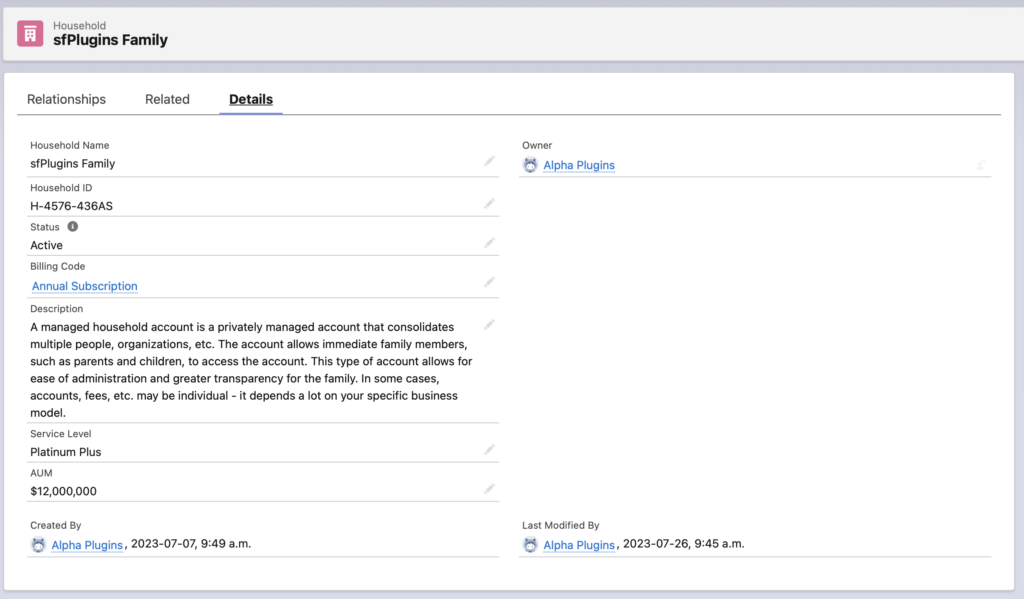The width and height of the screenshot is (1024, 599).
Task: Click the Household building icon in header
Action: tap(30, 33)
